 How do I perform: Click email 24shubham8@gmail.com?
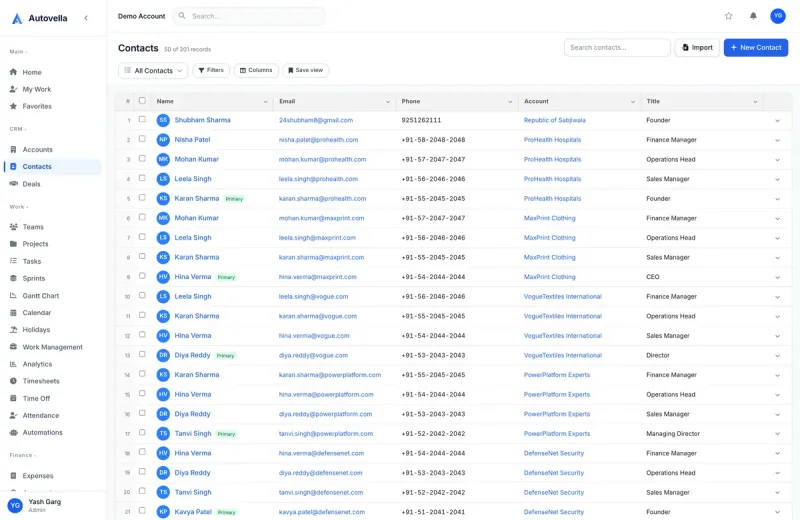(316, 120)
